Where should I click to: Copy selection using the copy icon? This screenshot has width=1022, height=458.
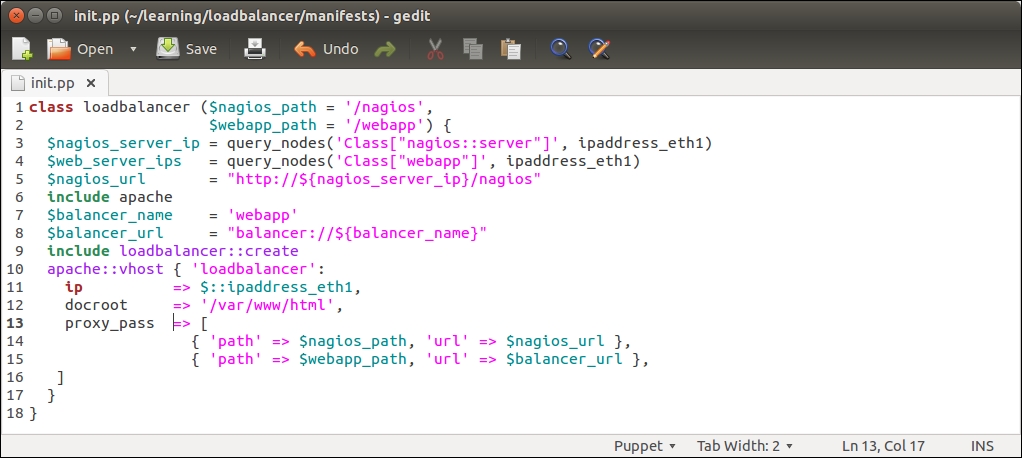(472, 49)
